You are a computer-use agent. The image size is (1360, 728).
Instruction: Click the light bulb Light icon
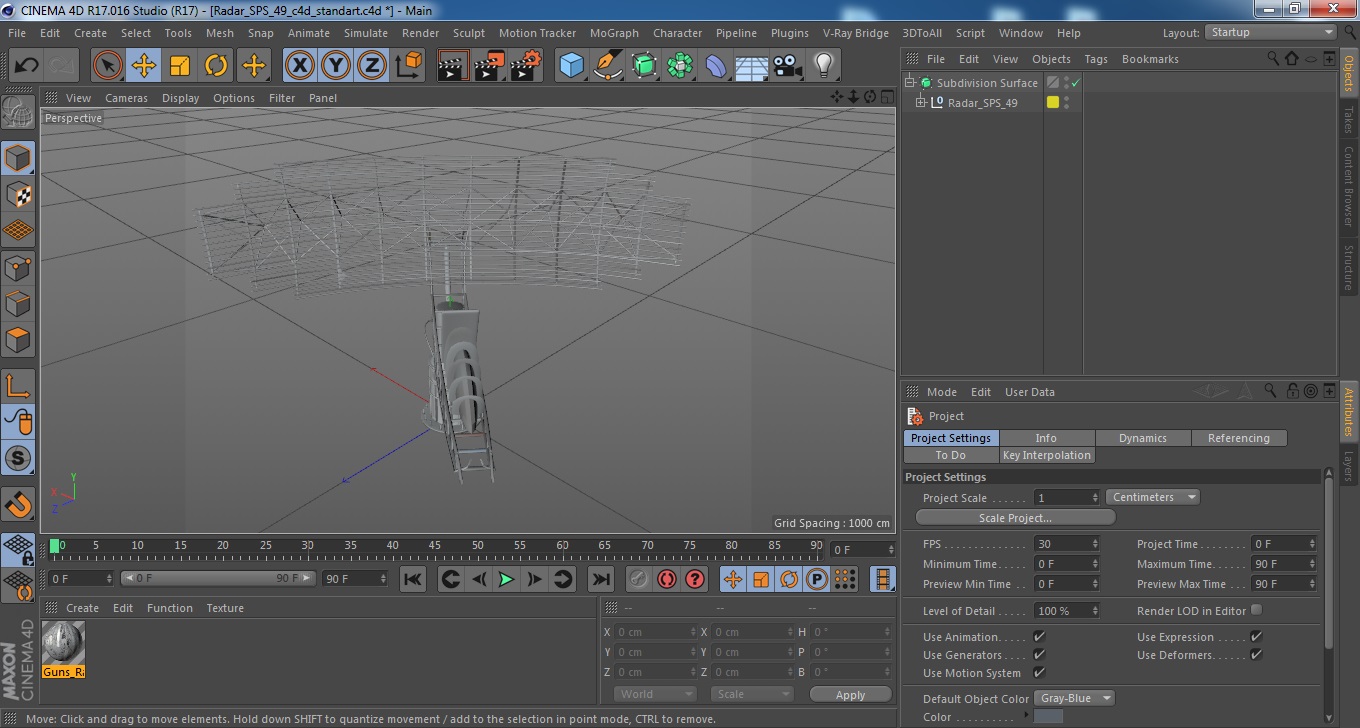(x=823, y=66)
